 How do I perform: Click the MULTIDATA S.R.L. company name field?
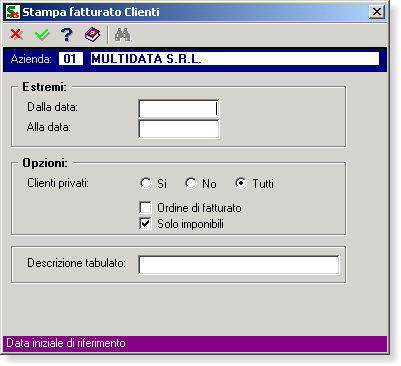(235, 59)
